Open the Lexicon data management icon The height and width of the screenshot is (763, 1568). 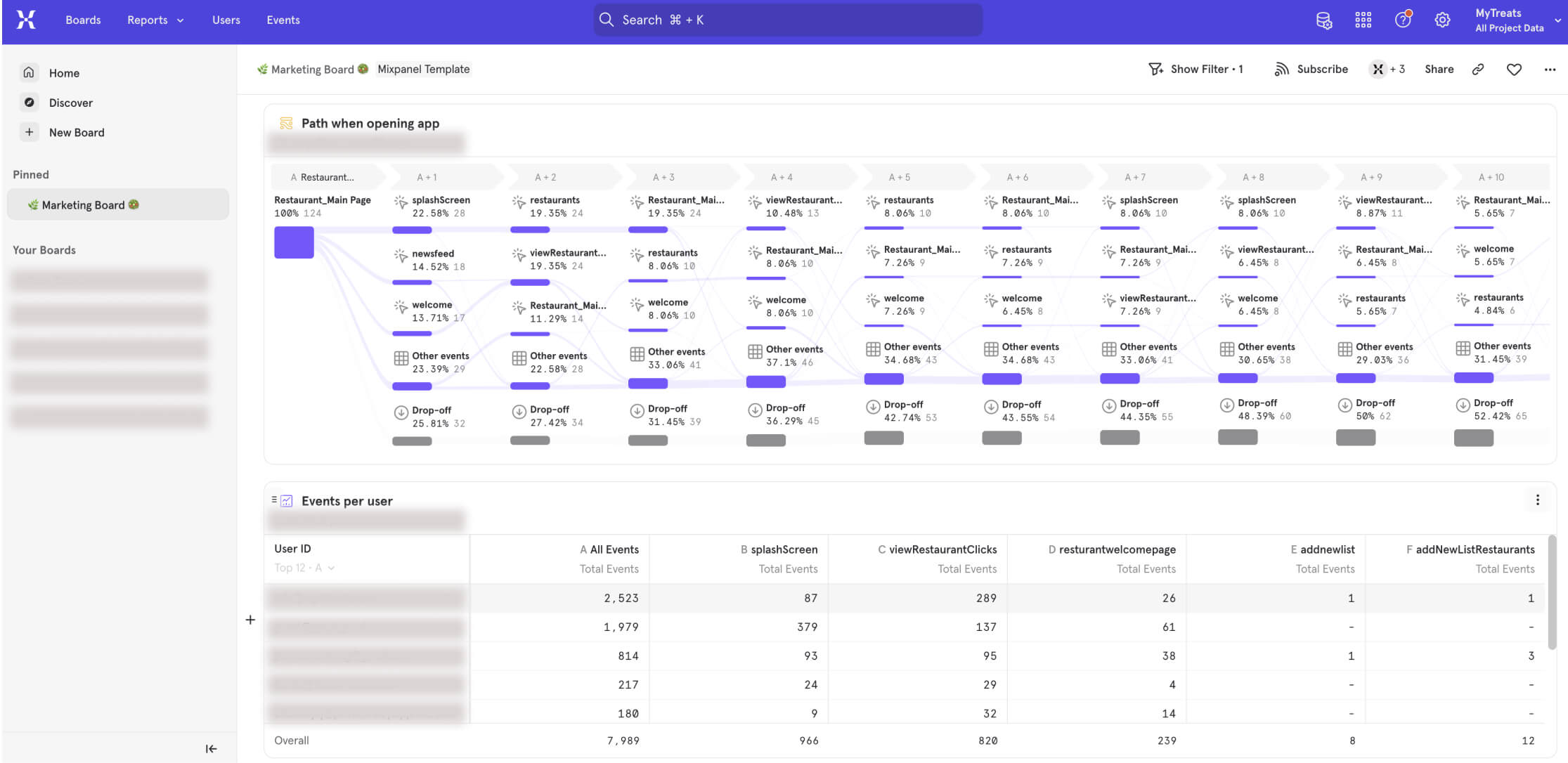tap(1324, 20)
